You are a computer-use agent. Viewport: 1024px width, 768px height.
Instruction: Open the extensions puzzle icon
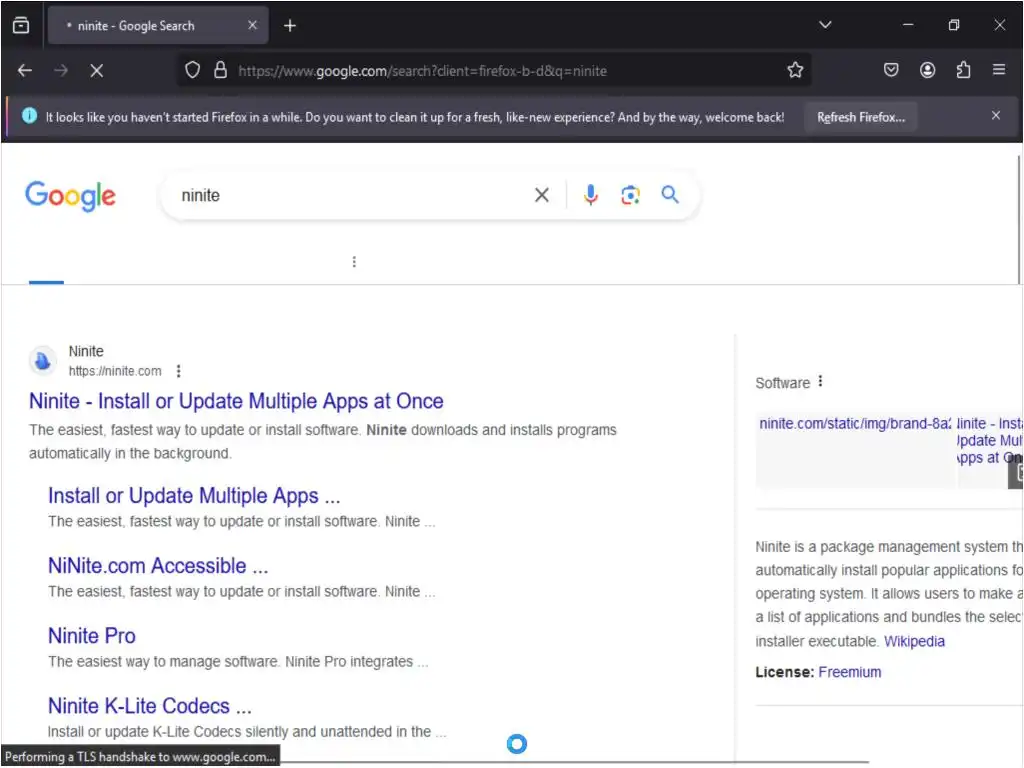click(963, 70)
